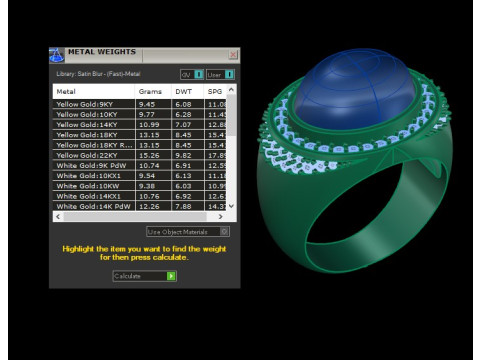Image resolution: width=480 pixels, height=360 pixels.
Task: Select the Yellow Gold:14KY row
Action: [139, 125]
